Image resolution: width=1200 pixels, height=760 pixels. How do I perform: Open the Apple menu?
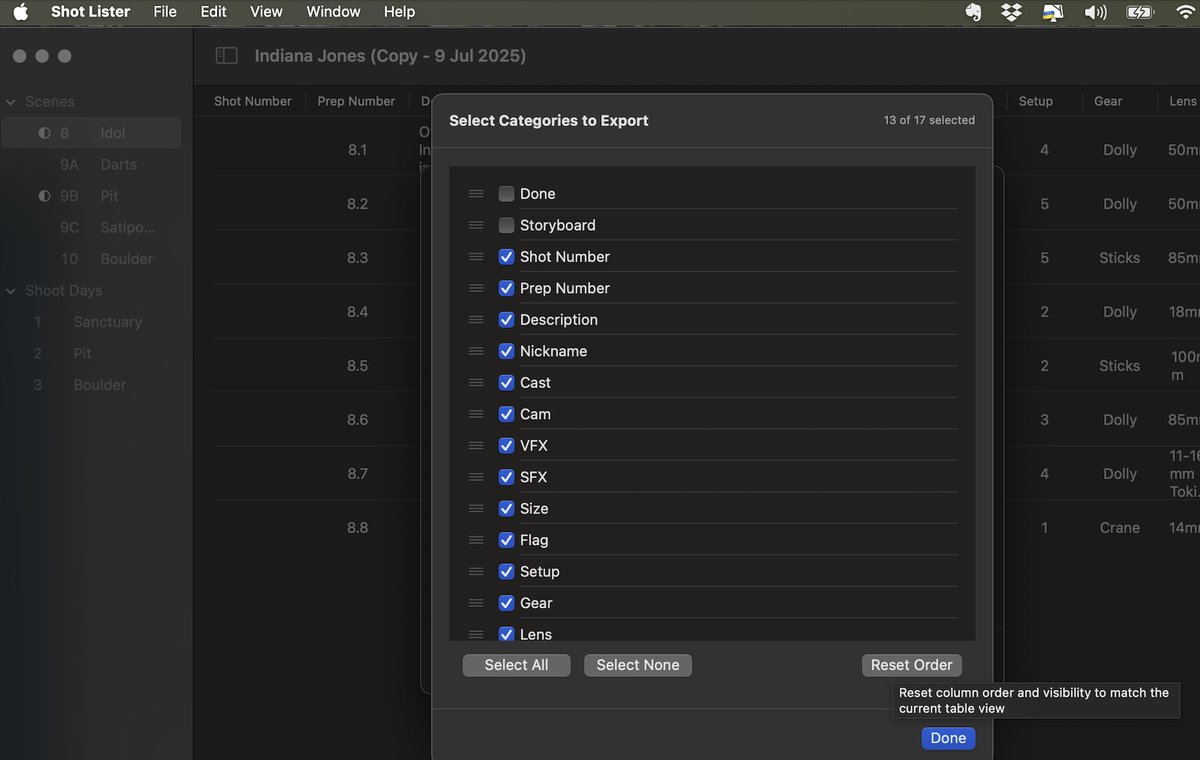[20, 12]
